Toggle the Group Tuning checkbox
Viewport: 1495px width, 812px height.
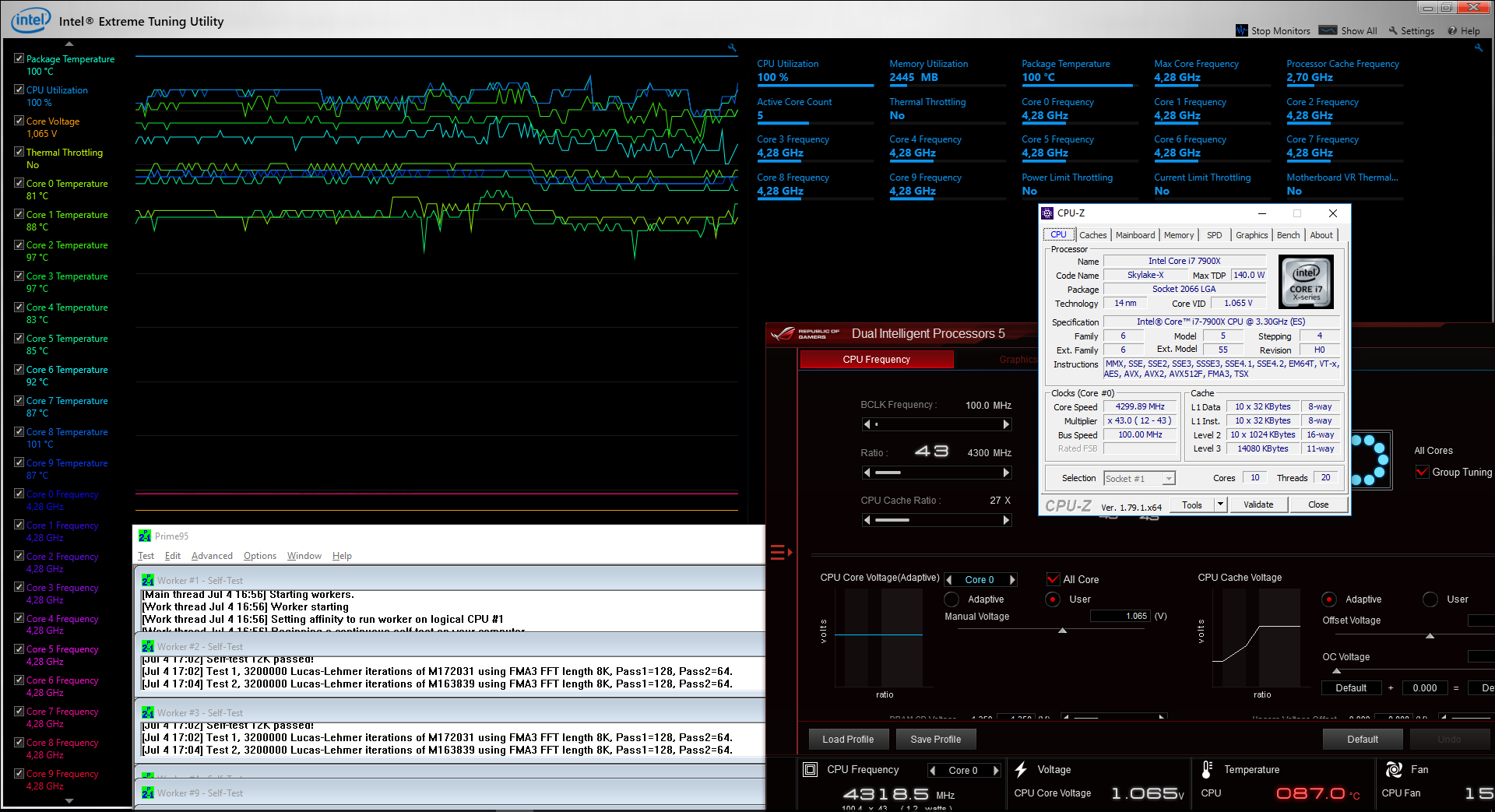click(1422, 472)
